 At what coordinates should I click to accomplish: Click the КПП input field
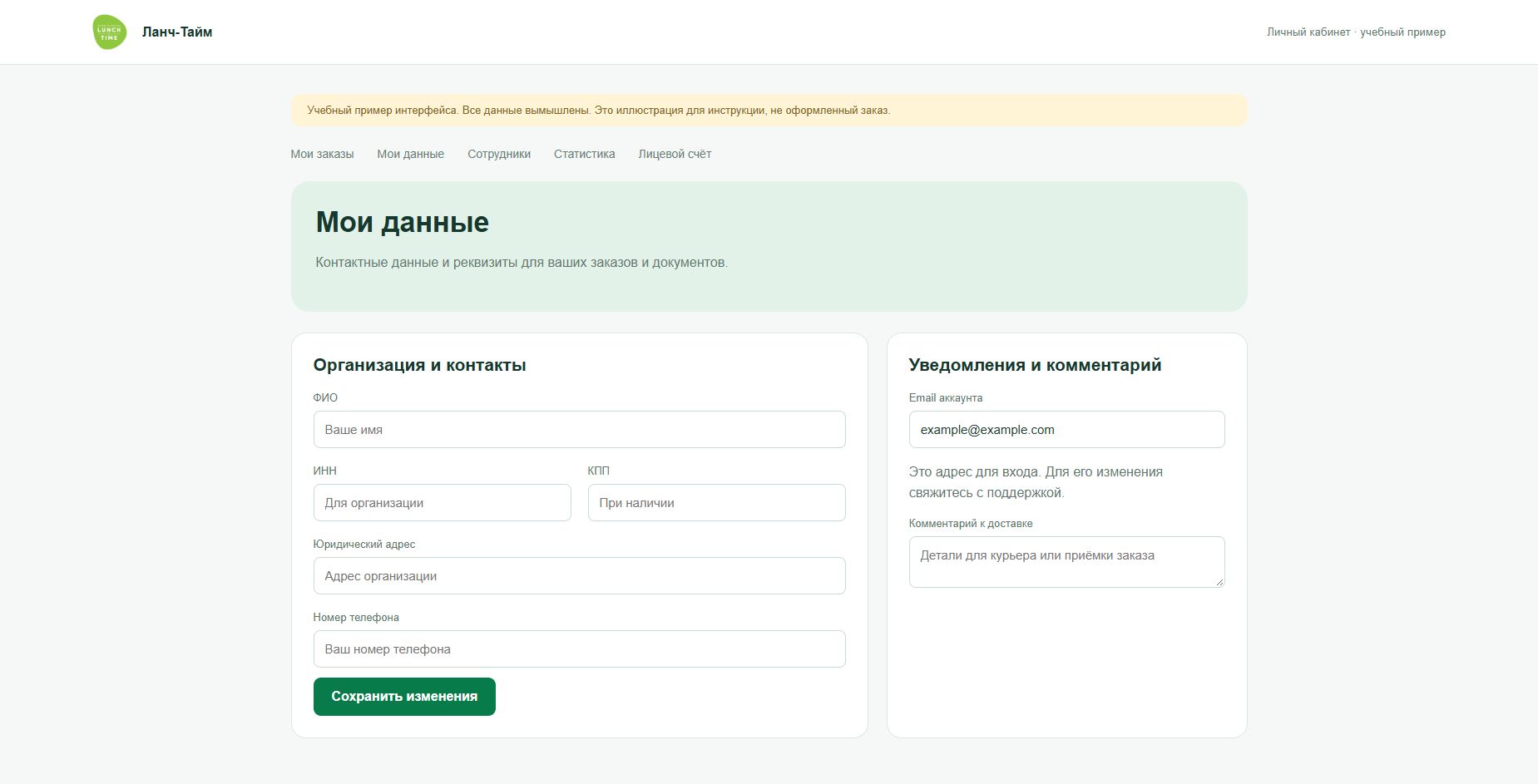click(716, 503)
